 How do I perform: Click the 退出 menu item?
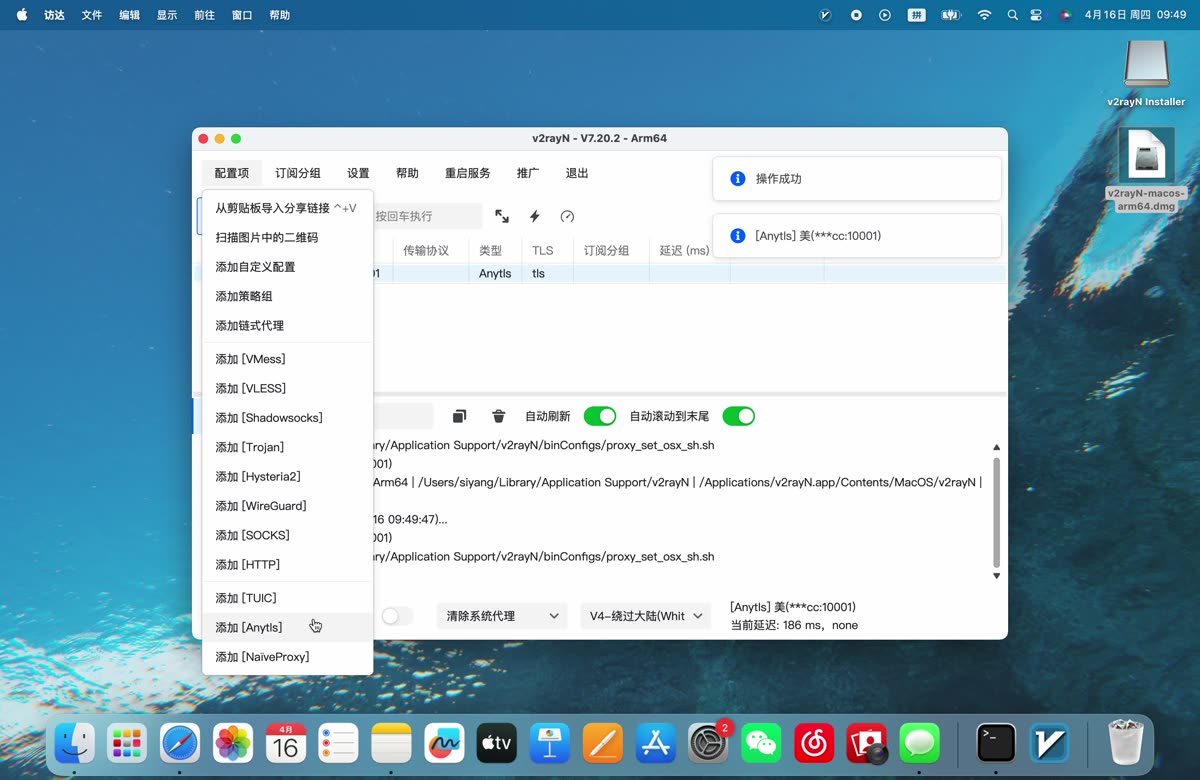[x=577, y=173]
